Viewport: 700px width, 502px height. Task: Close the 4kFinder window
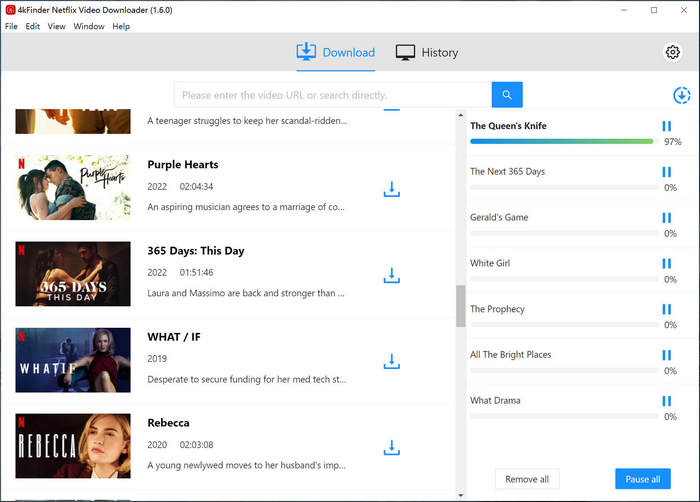[683, 10]
